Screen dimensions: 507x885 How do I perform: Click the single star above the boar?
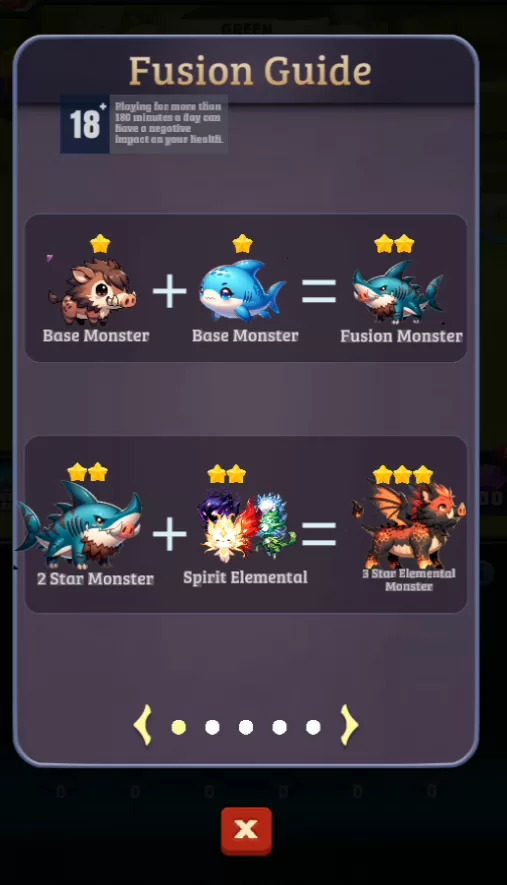pyautogui.click(x=100, y=244)
